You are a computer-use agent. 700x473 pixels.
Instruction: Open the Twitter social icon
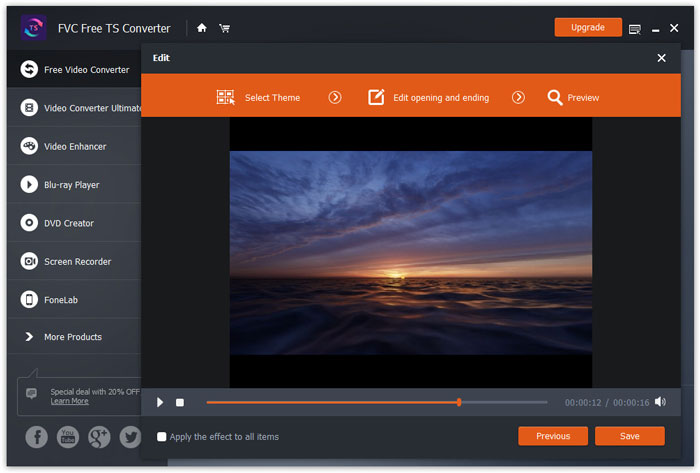coord(130,437)
